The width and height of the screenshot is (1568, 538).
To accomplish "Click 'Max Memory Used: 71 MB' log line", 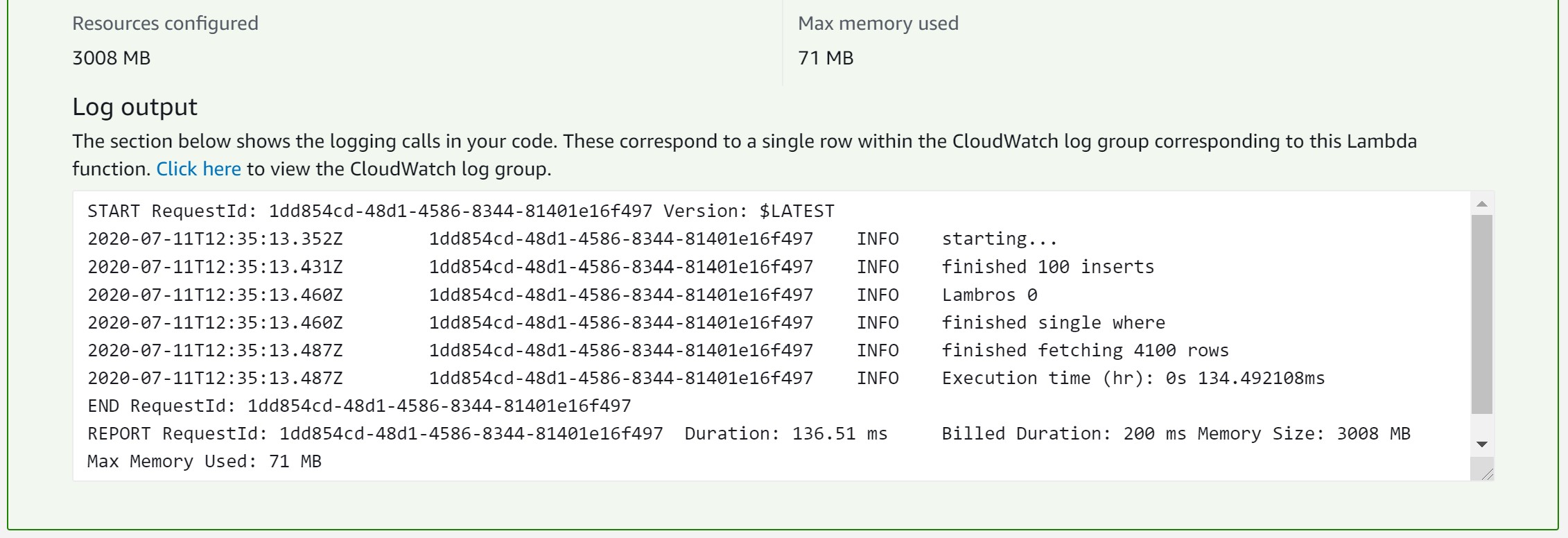I will click(204, 462).
